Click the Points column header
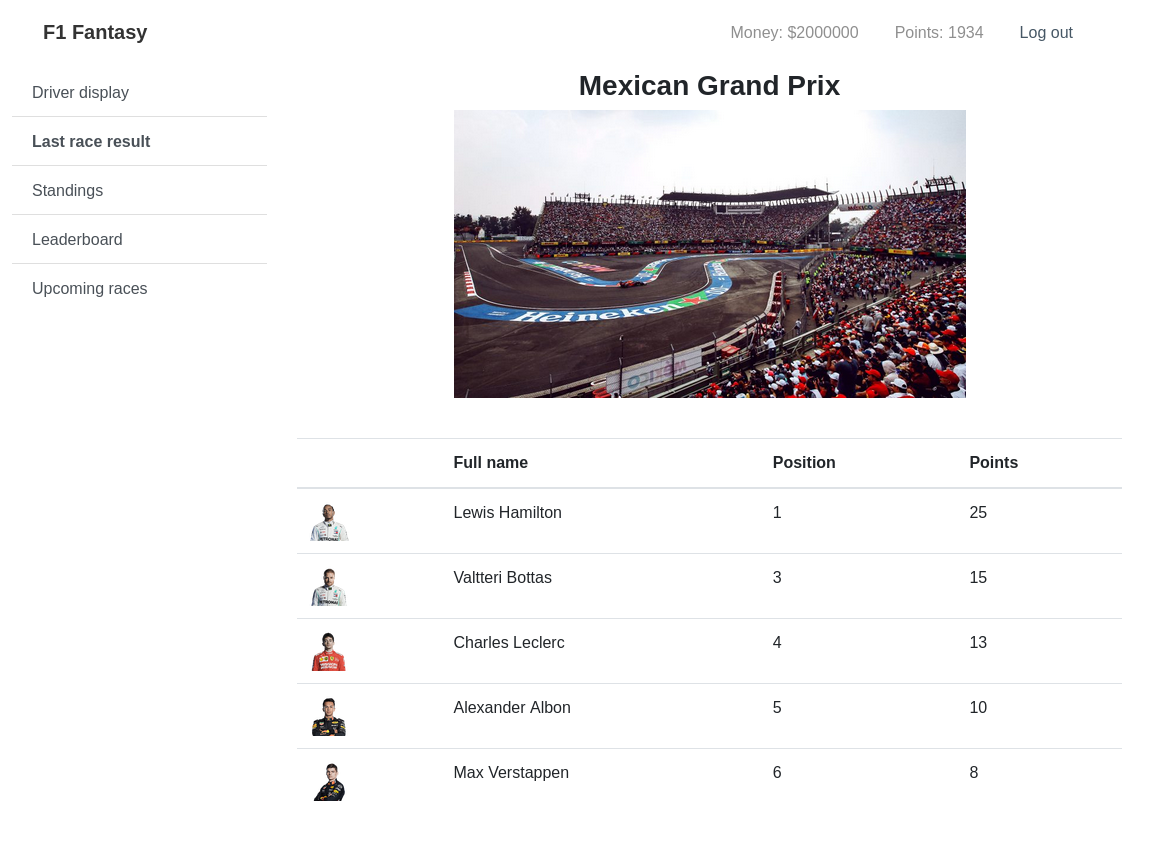Image resolution: width=1161 pixels, height=841 pixels. click(x=993, y=463)
